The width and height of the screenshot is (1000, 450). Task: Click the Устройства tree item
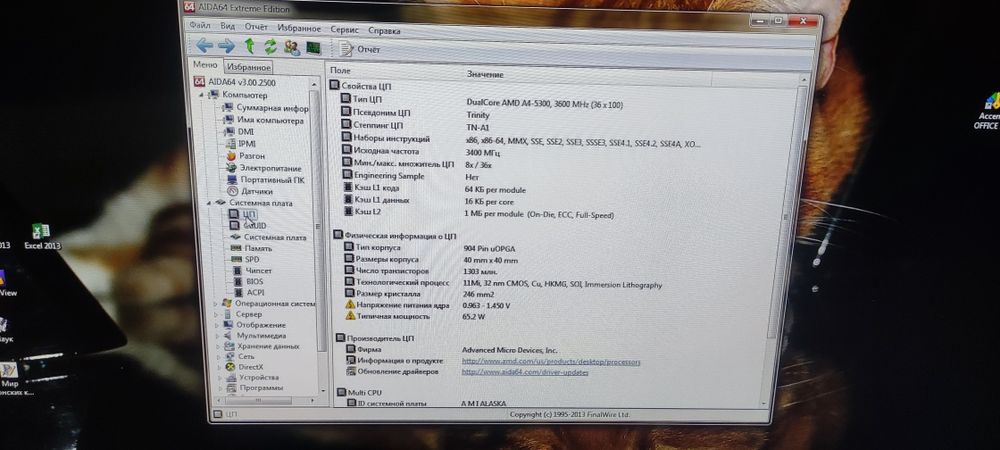[253, 377]
